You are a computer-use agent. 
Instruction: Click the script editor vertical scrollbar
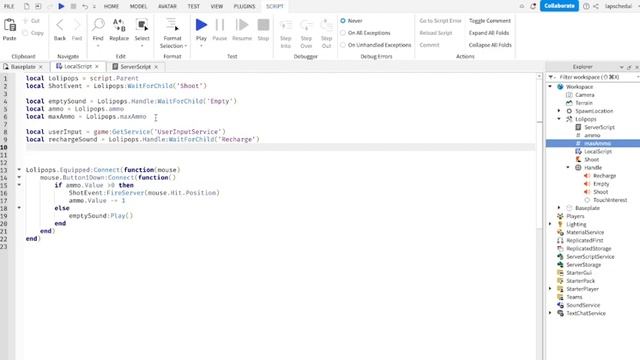click(539, 216)
